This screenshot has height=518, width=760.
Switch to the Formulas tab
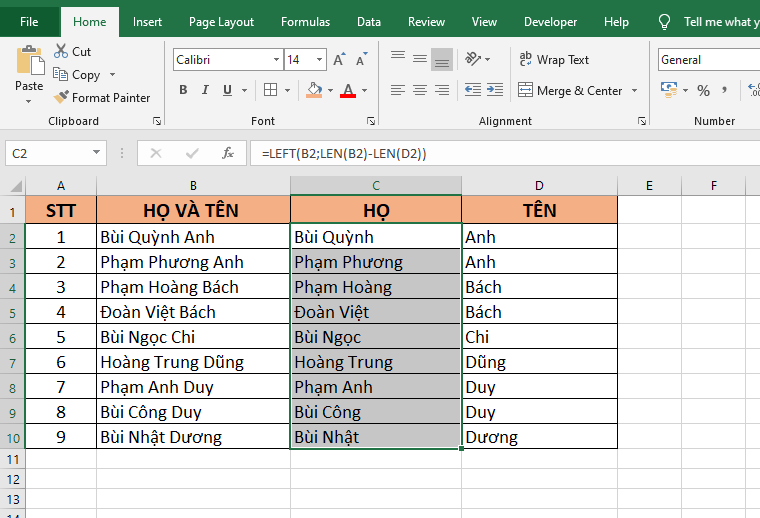coord(305,22)
